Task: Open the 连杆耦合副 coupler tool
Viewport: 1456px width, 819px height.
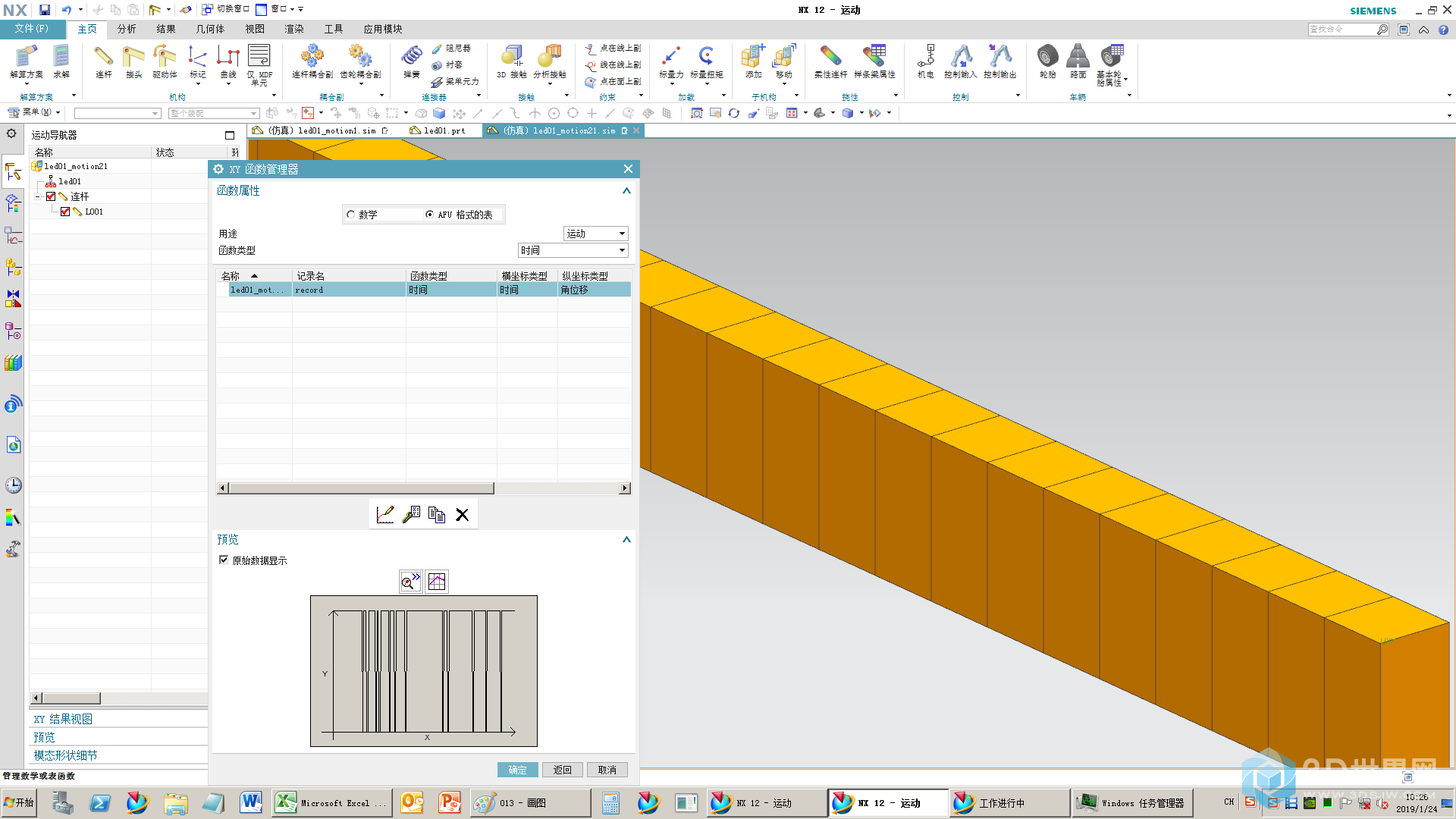Action: (x=312, y=61)
